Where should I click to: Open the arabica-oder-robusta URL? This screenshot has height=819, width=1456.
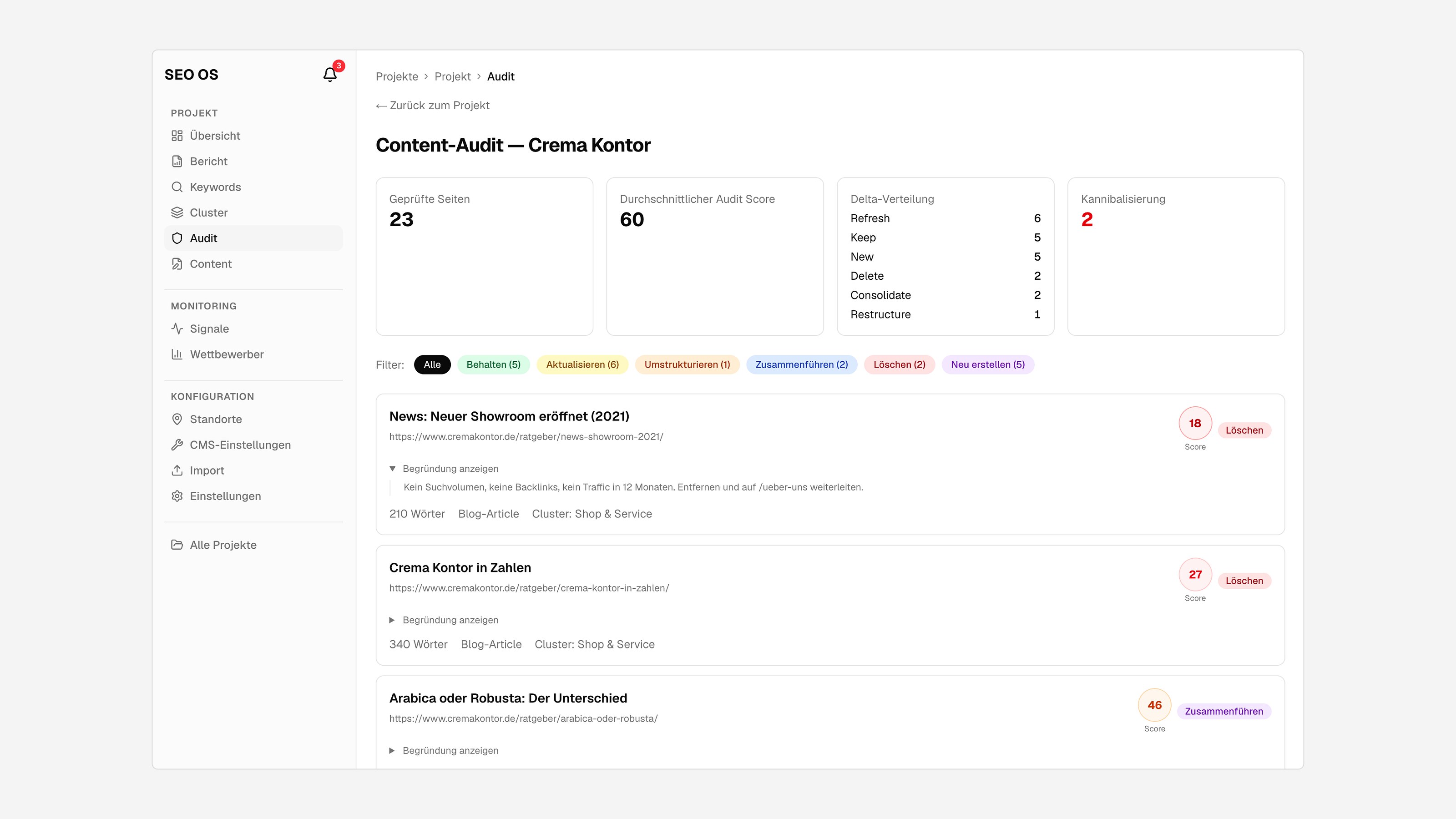(523, 719)
